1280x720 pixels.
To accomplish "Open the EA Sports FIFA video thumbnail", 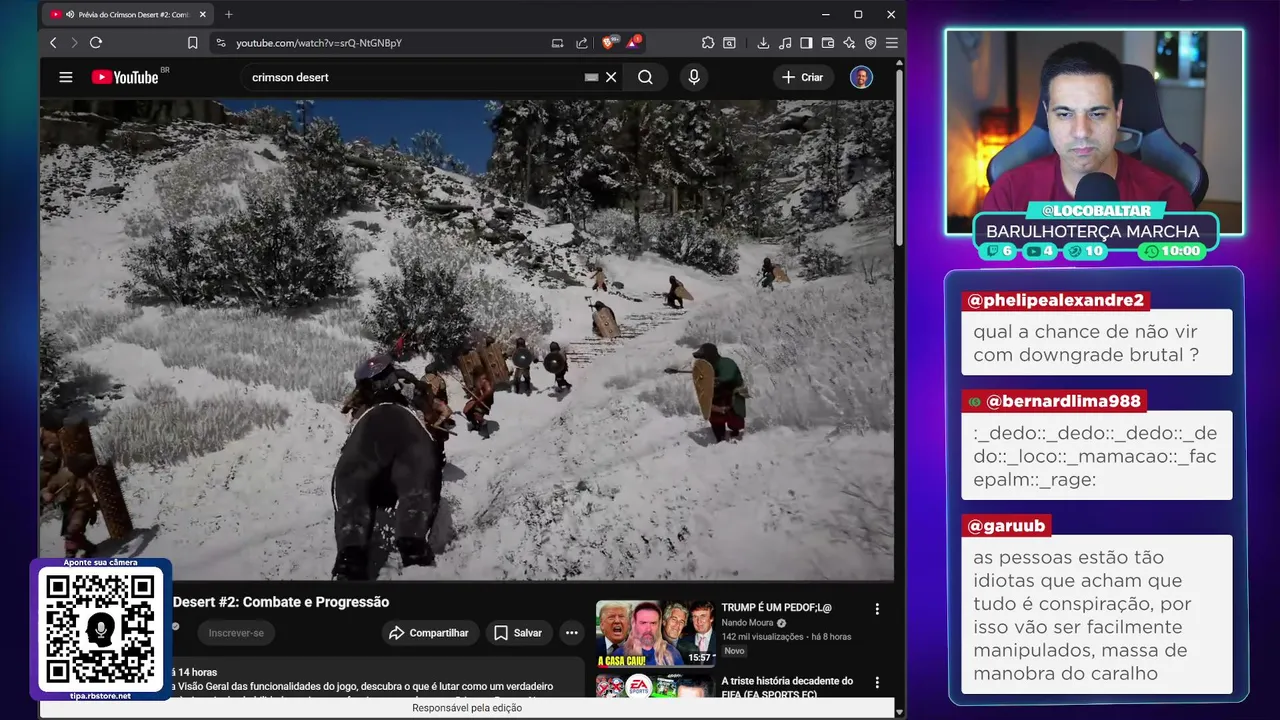I will point(655,685).
